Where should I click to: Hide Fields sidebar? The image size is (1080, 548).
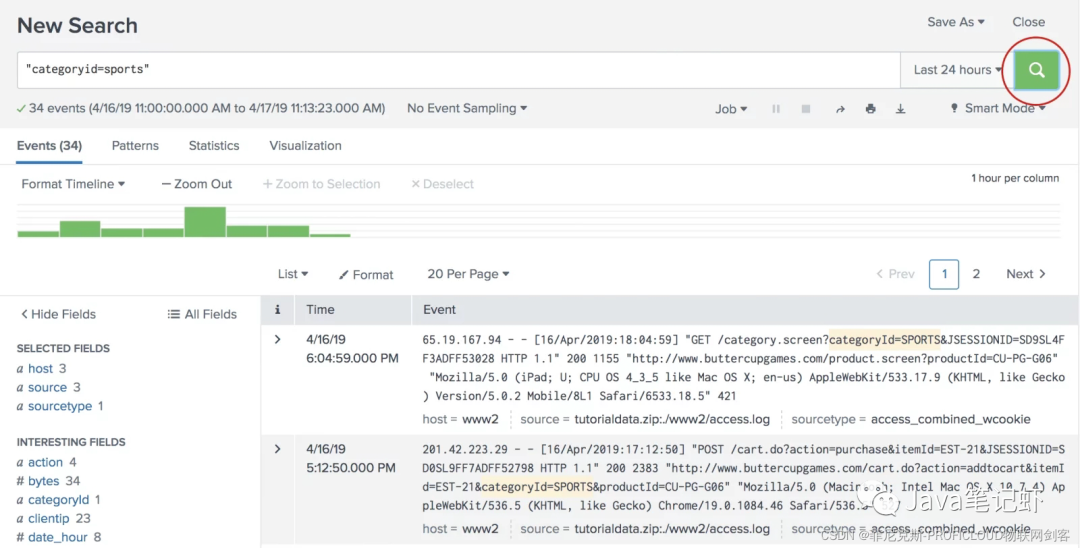59,314
